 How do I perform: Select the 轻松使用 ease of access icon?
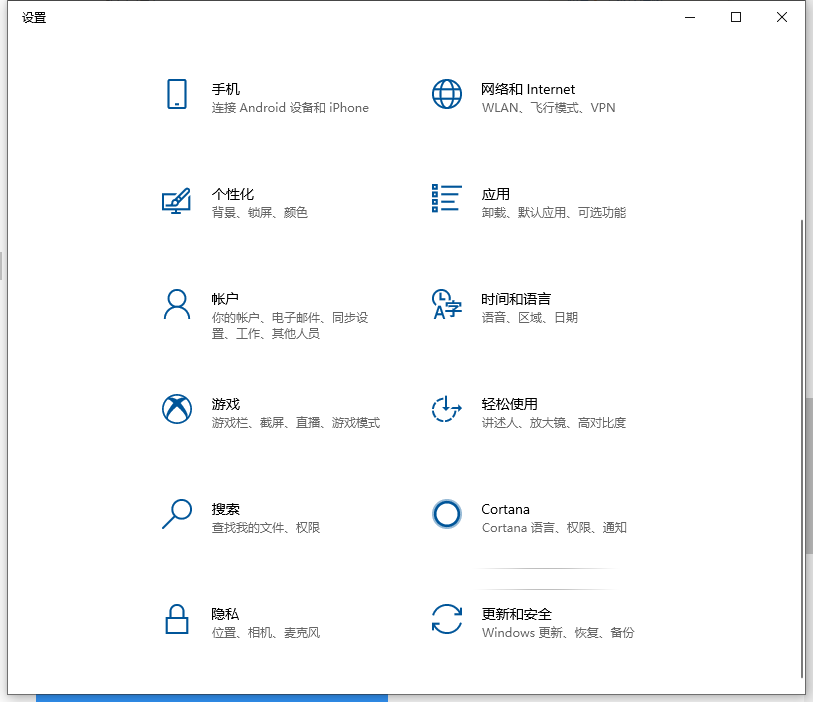(x=446, y=409)
